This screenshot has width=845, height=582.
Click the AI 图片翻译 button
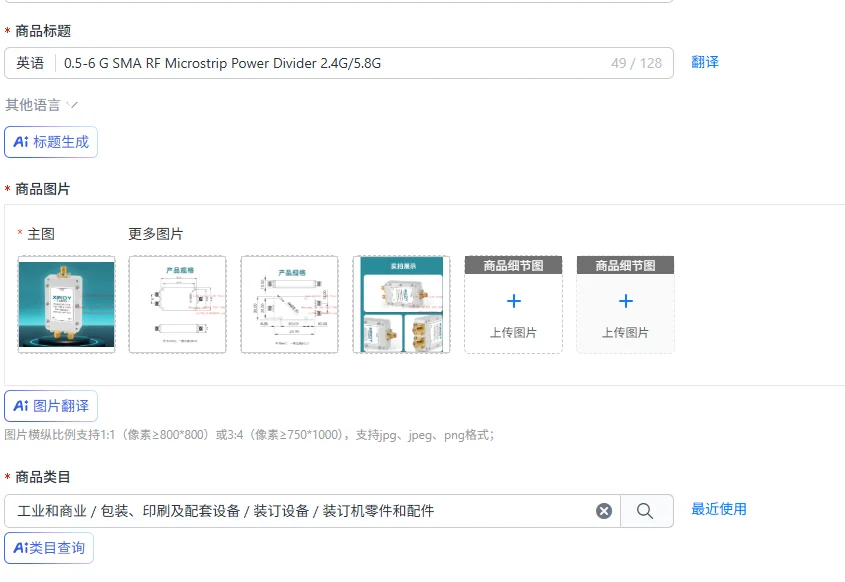click(x=51, y=406)
